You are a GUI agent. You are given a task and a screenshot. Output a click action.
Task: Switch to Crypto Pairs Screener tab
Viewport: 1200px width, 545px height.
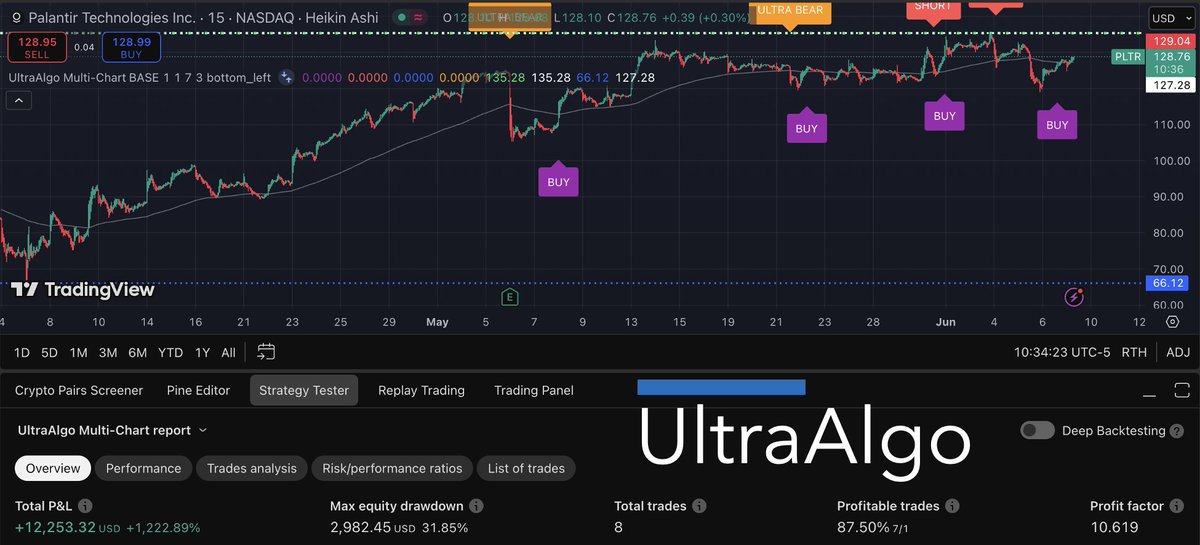point(79,390)
